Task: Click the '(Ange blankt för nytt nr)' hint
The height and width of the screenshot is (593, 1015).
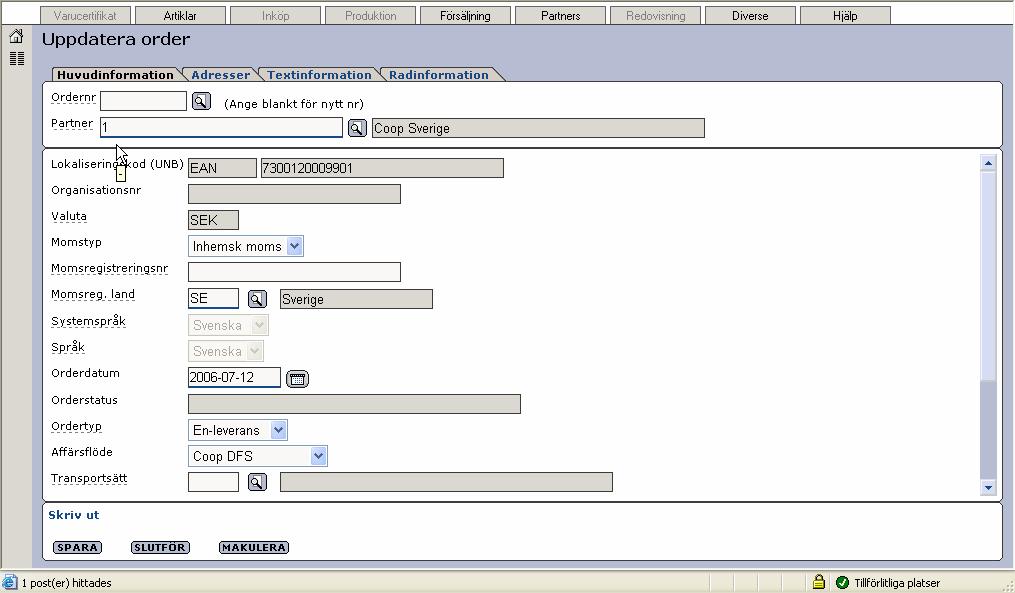Action: tap(294, 104)
